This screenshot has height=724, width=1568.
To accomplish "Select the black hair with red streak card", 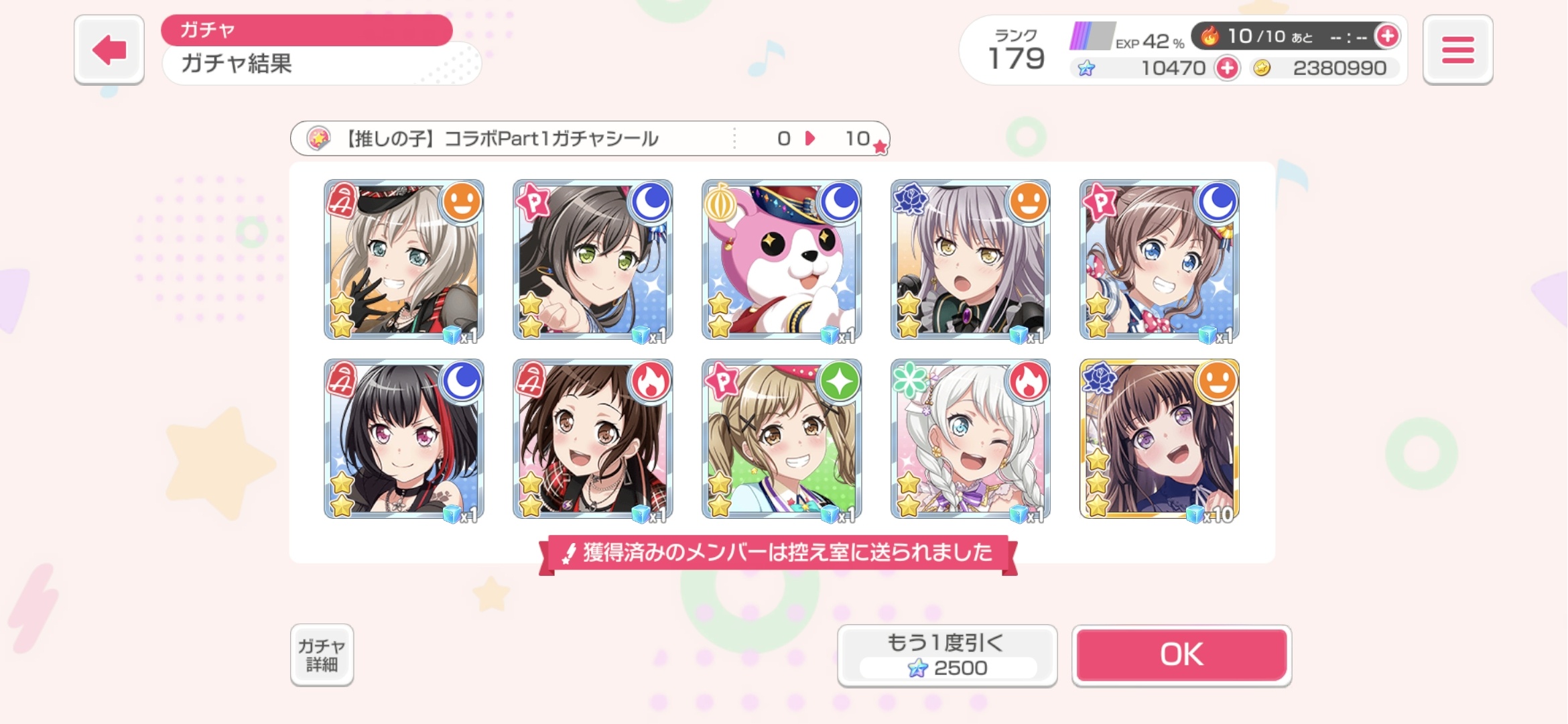I will click(x=403, y=440).
